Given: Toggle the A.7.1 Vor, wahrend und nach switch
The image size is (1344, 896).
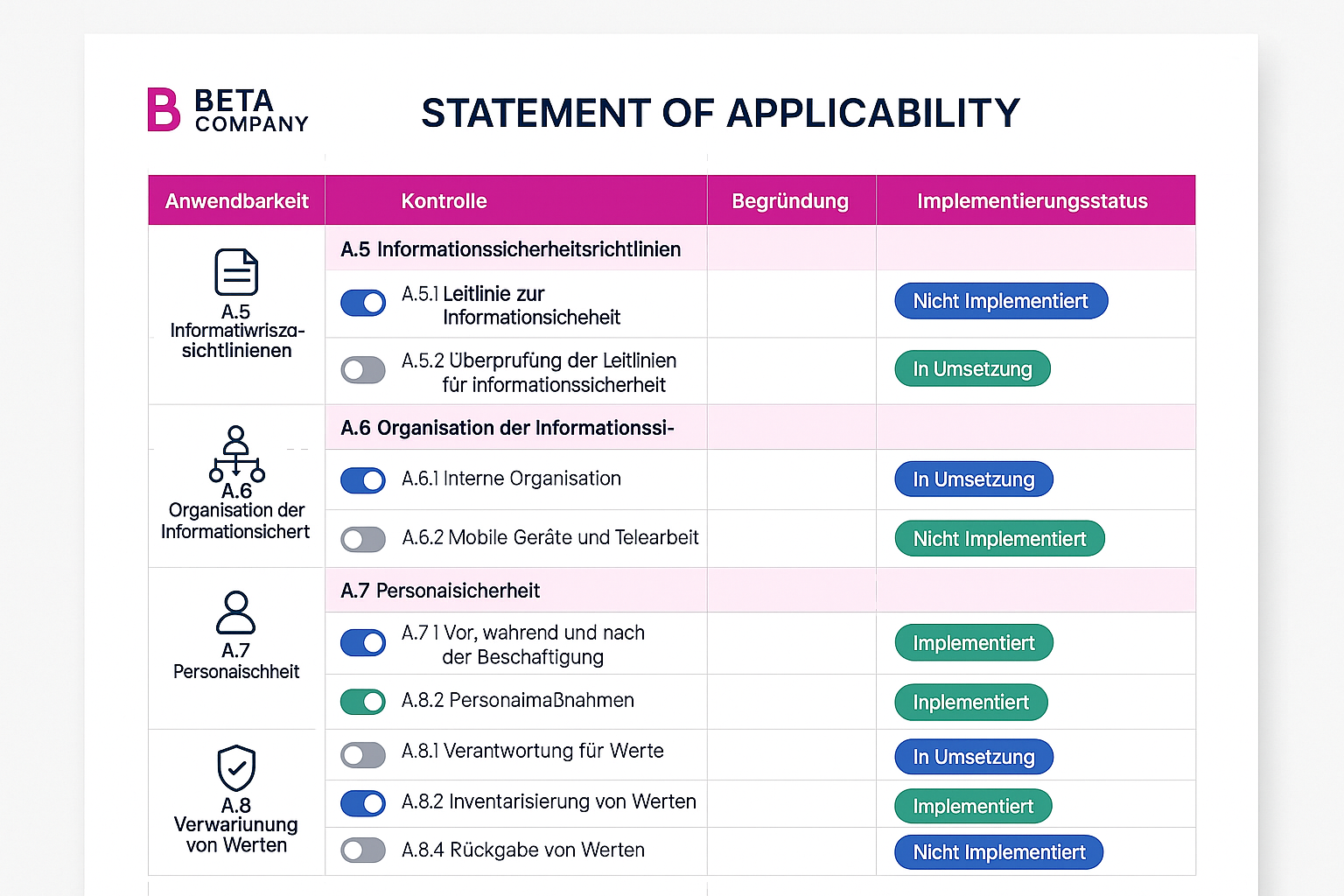Looking at the screenshot, I should 362,643.
